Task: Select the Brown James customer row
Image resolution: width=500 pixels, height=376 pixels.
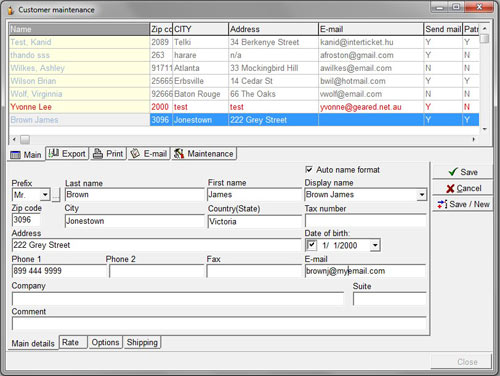Action: (x=244, y=120)
